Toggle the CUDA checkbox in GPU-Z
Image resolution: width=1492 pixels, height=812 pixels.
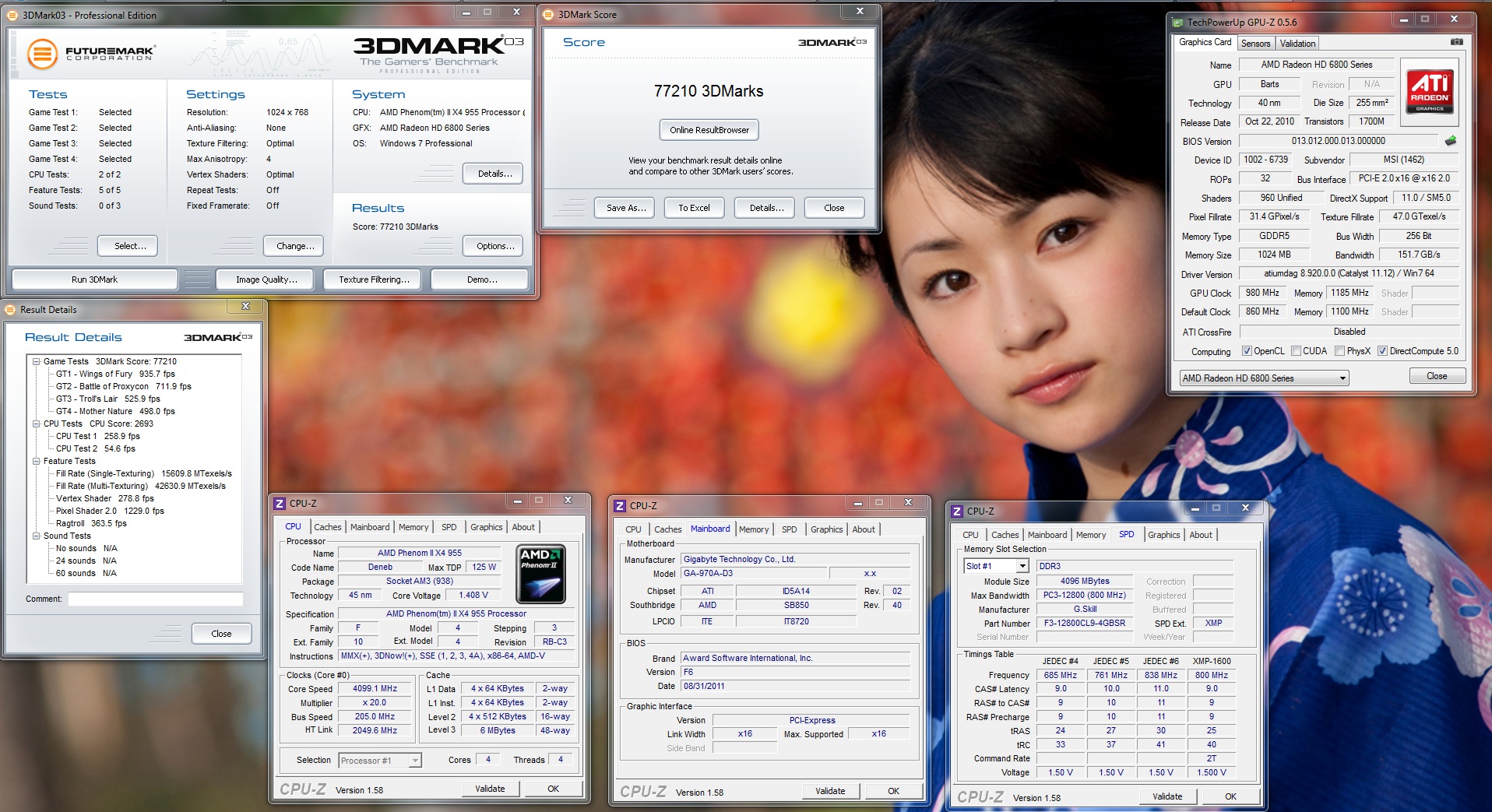pyautogui.click(x=1296, y=351)
